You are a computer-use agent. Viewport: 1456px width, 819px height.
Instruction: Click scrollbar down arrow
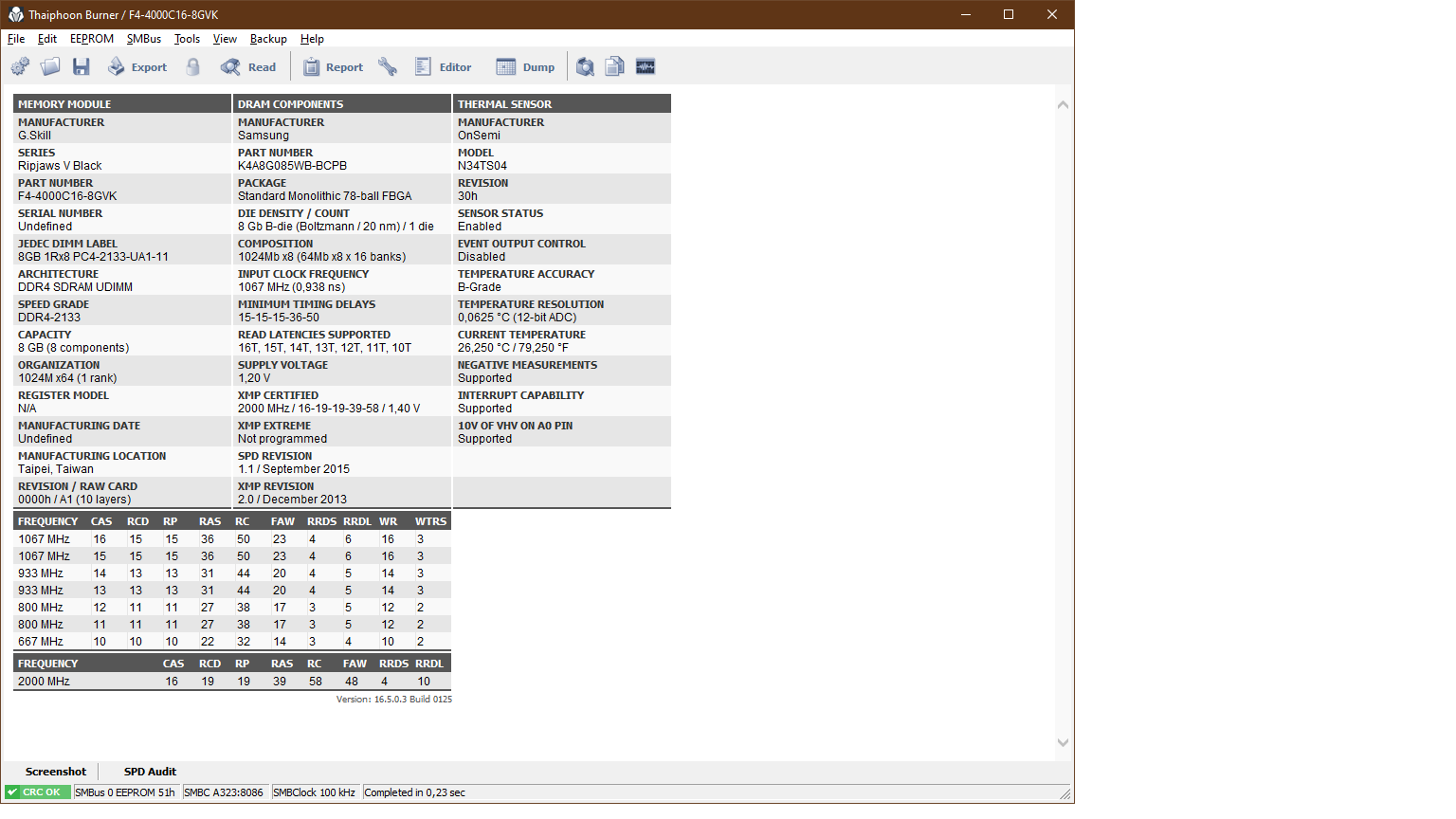(1063, 742)
